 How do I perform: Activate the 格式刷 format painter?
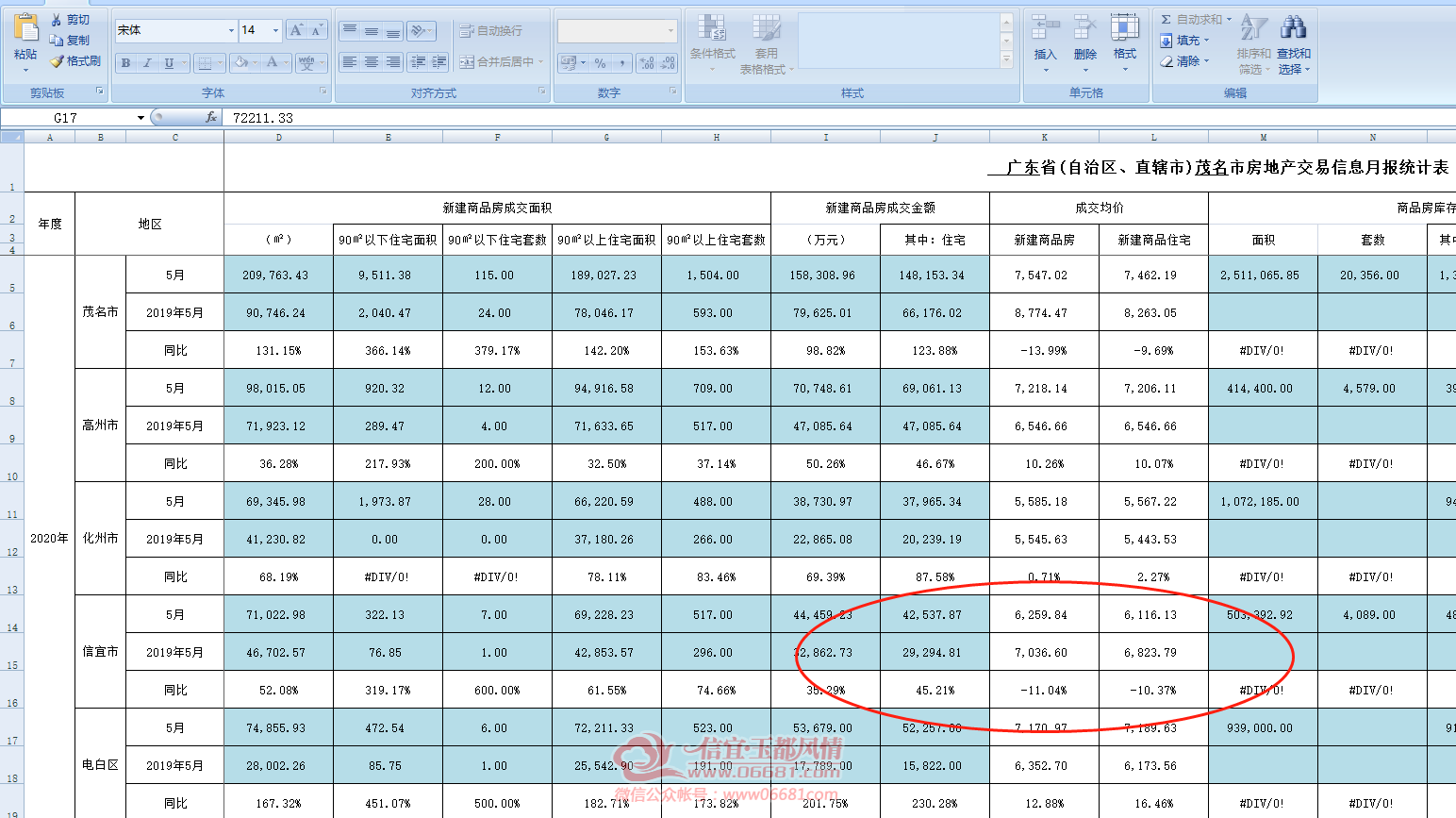[x=75, y=61]
